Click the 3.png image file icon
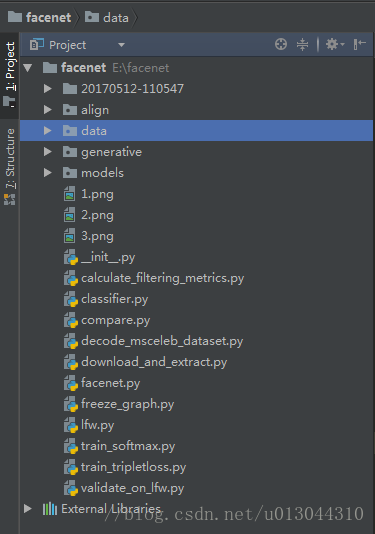Screen dimensions: 375x534 pyautogui.click(x=70, y=236)
